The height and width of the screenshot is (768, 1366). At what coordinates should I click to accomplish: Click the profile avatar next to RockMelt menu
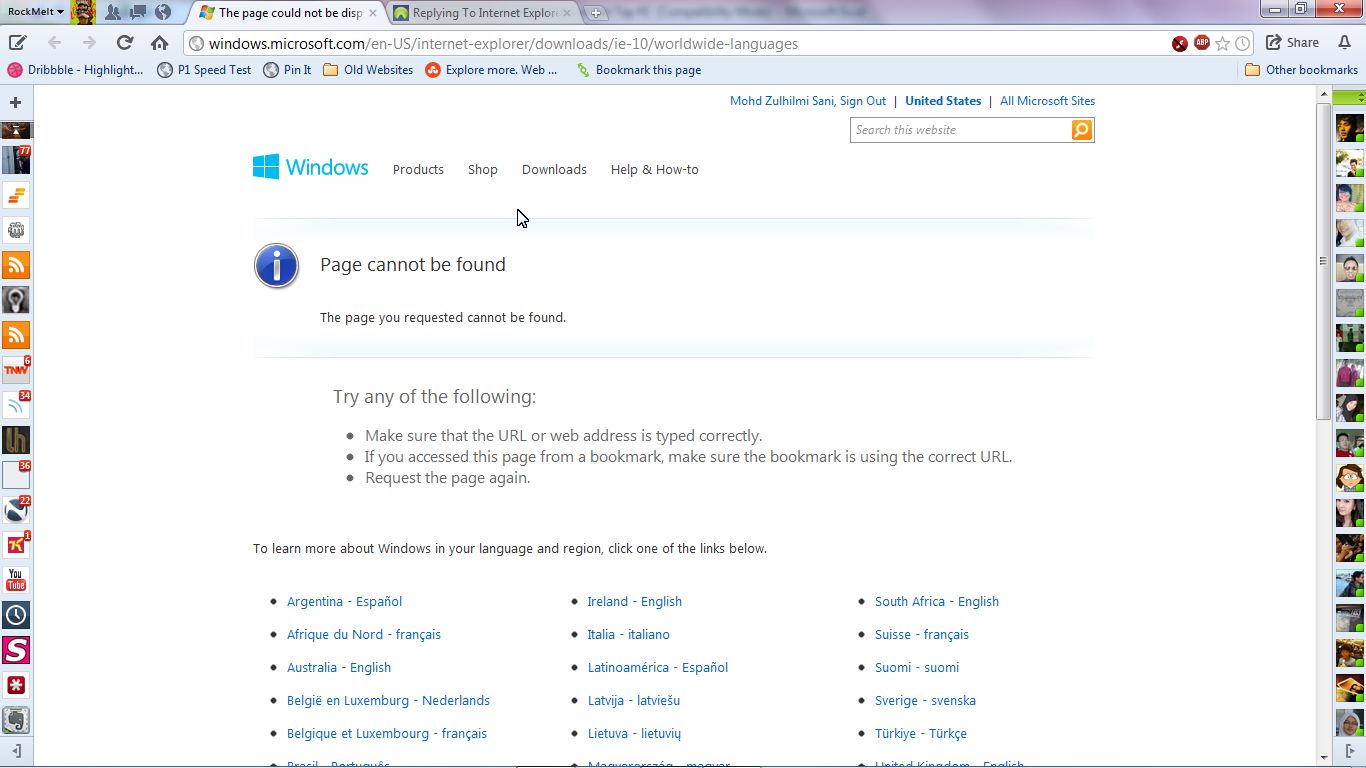(84, 12)
